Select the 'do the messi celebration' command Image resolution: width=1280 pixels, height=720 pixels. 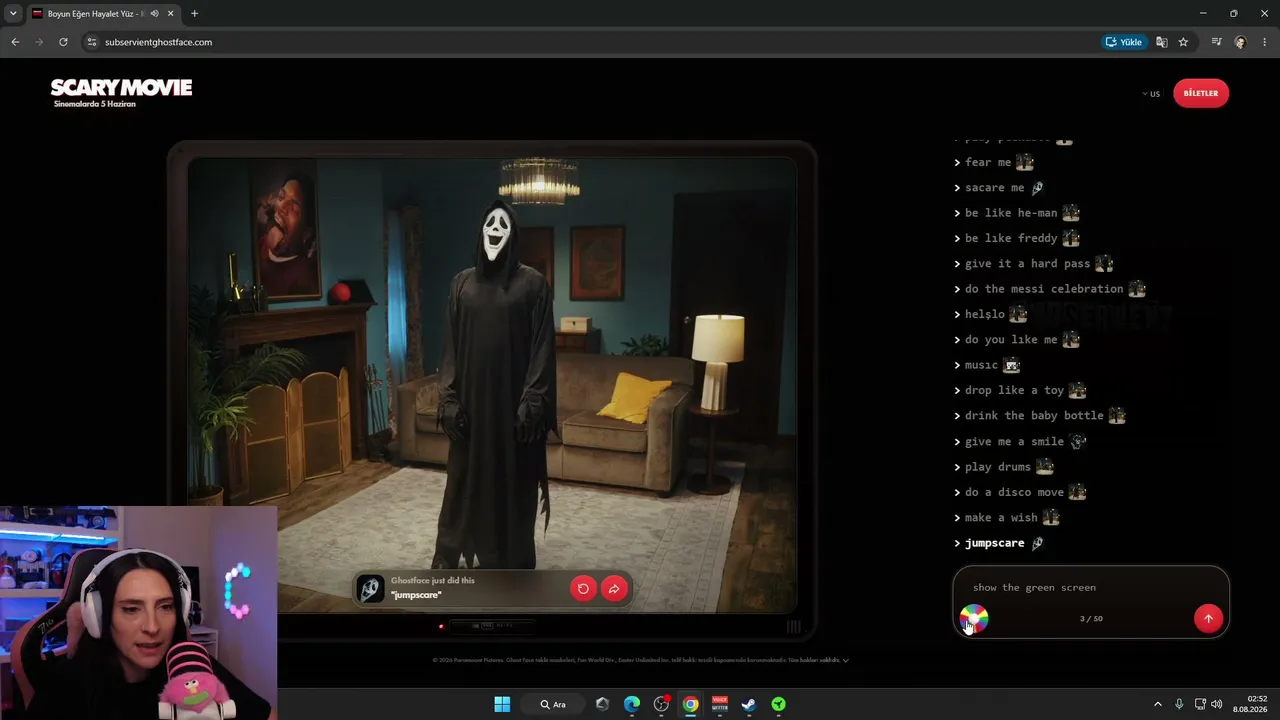(1044, 289)
